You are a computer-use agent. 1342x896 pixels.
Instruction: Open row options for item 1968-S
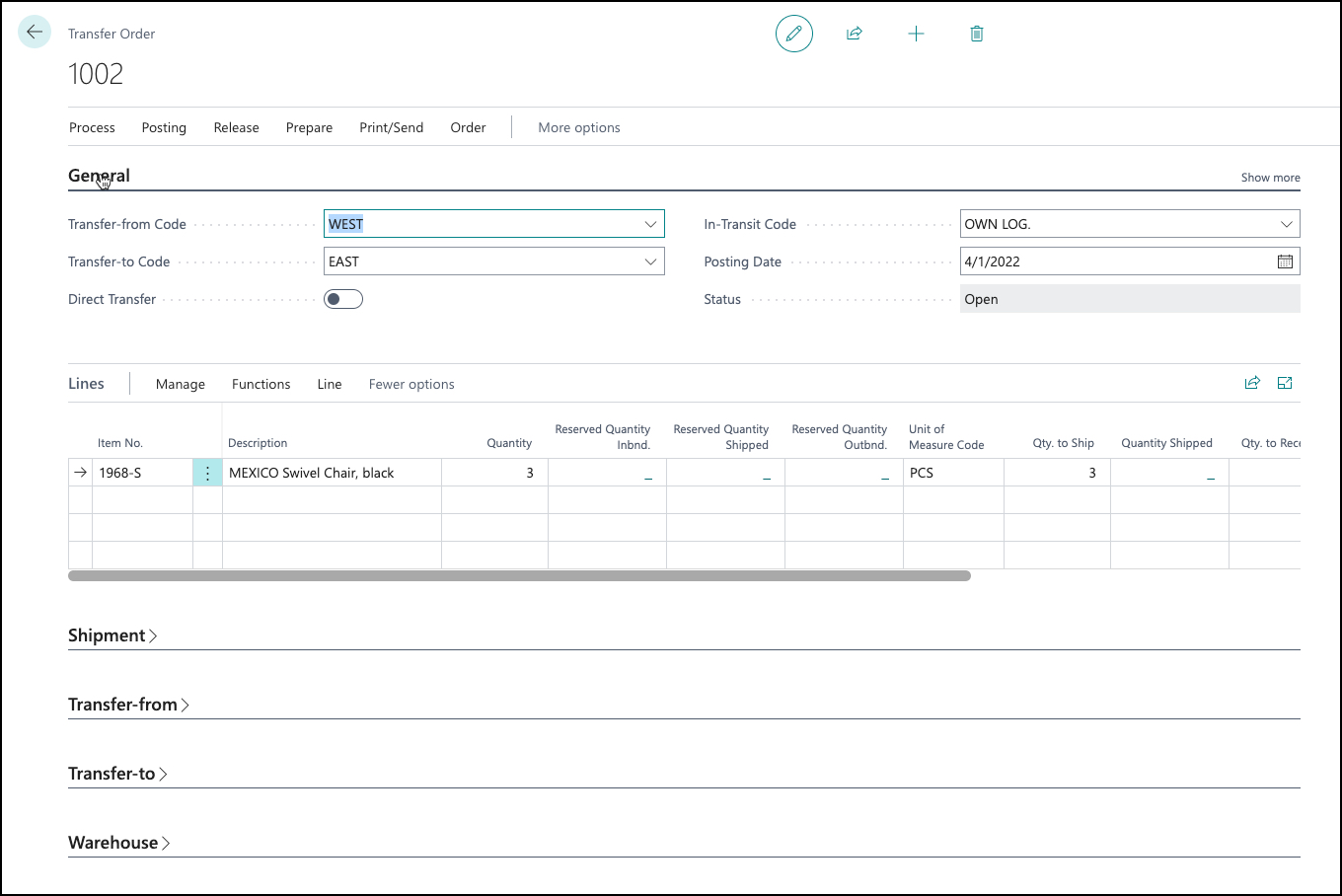(x=207, y=473)
